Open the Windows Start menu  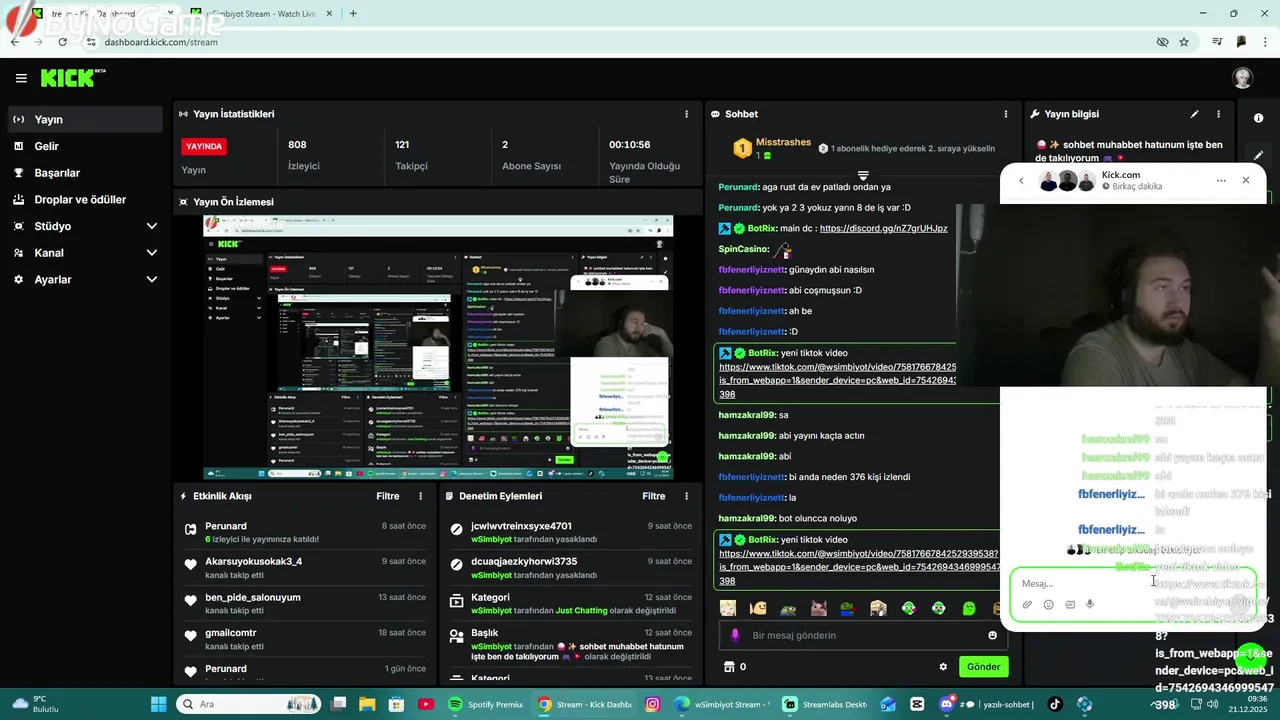[158, 704]
